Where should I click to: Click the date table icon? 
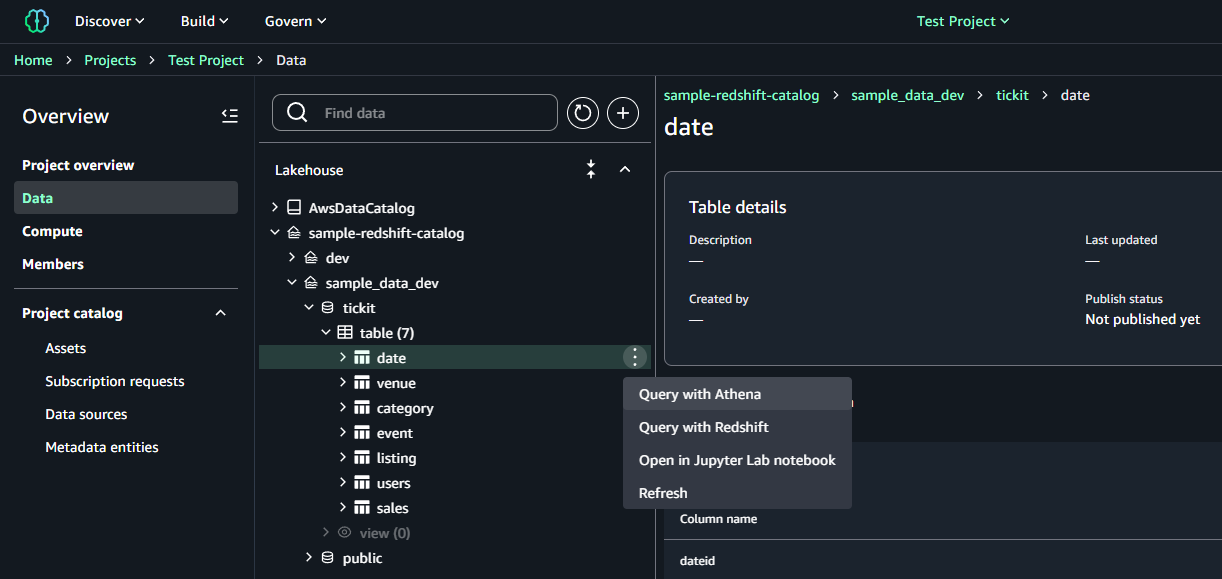tap(362, 358)
